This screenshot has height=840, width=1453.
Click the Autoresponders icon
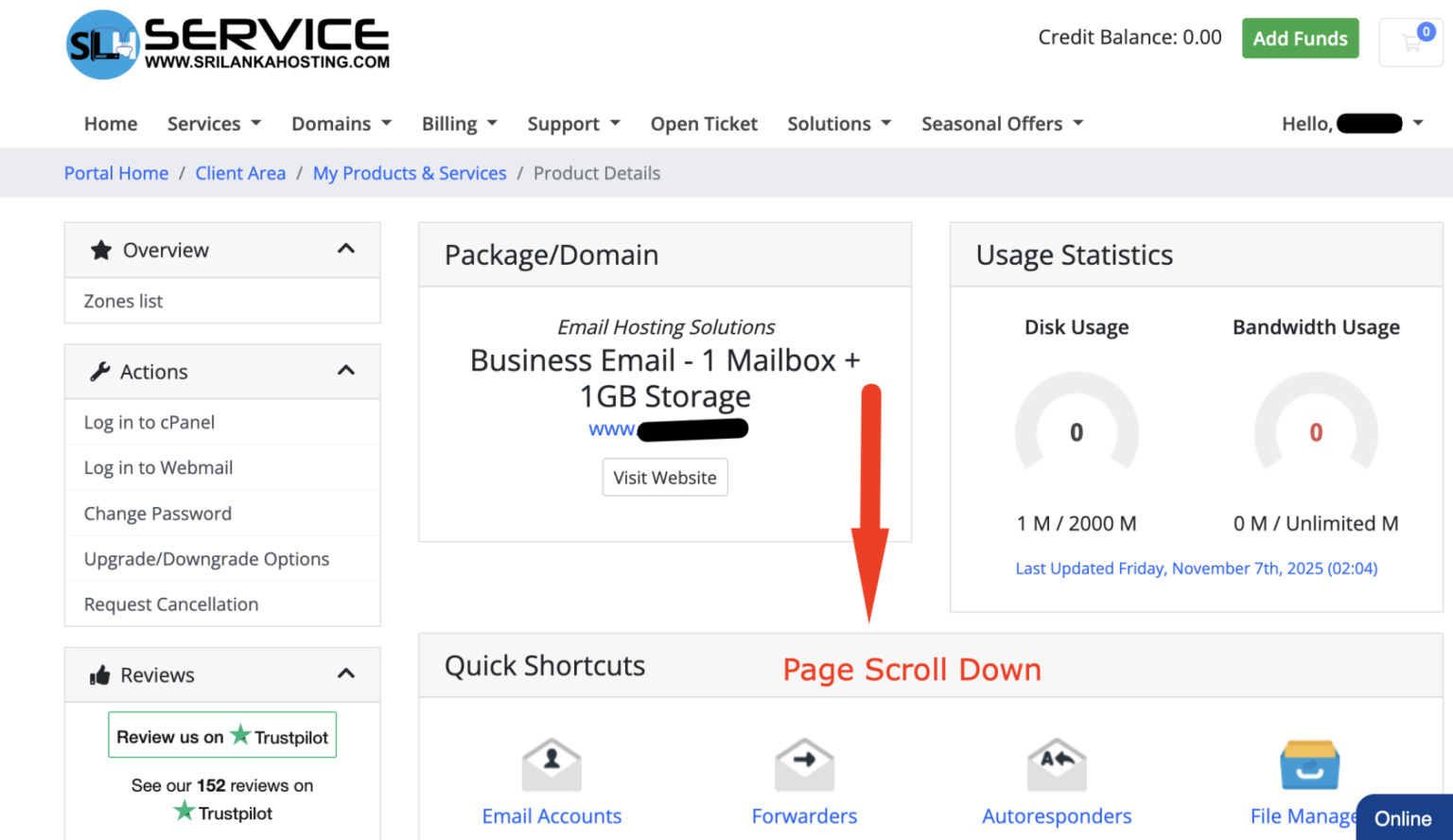click(1057, 764)
